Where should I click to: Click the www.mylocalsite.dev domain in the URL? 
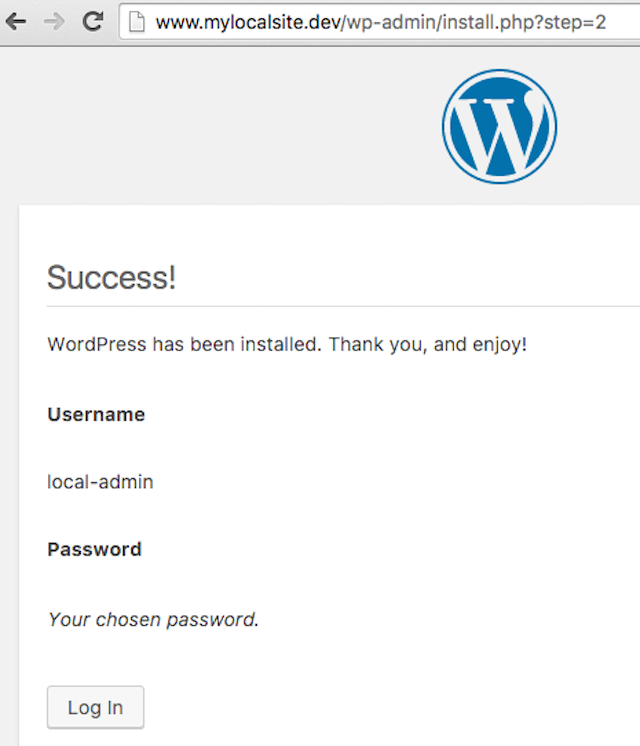[x=248, y=21]
